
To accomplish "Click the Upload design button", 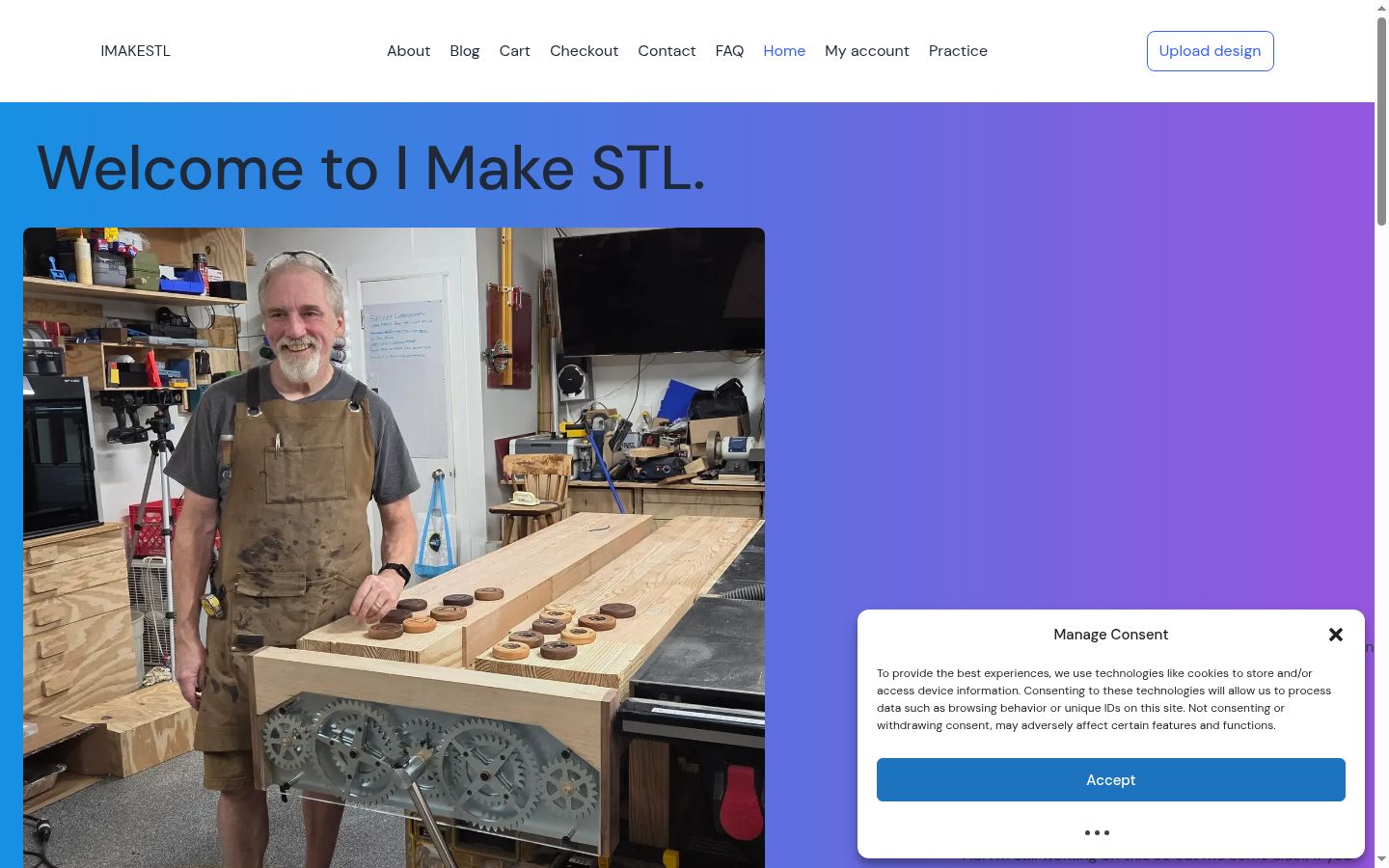I will (1210, 51).
